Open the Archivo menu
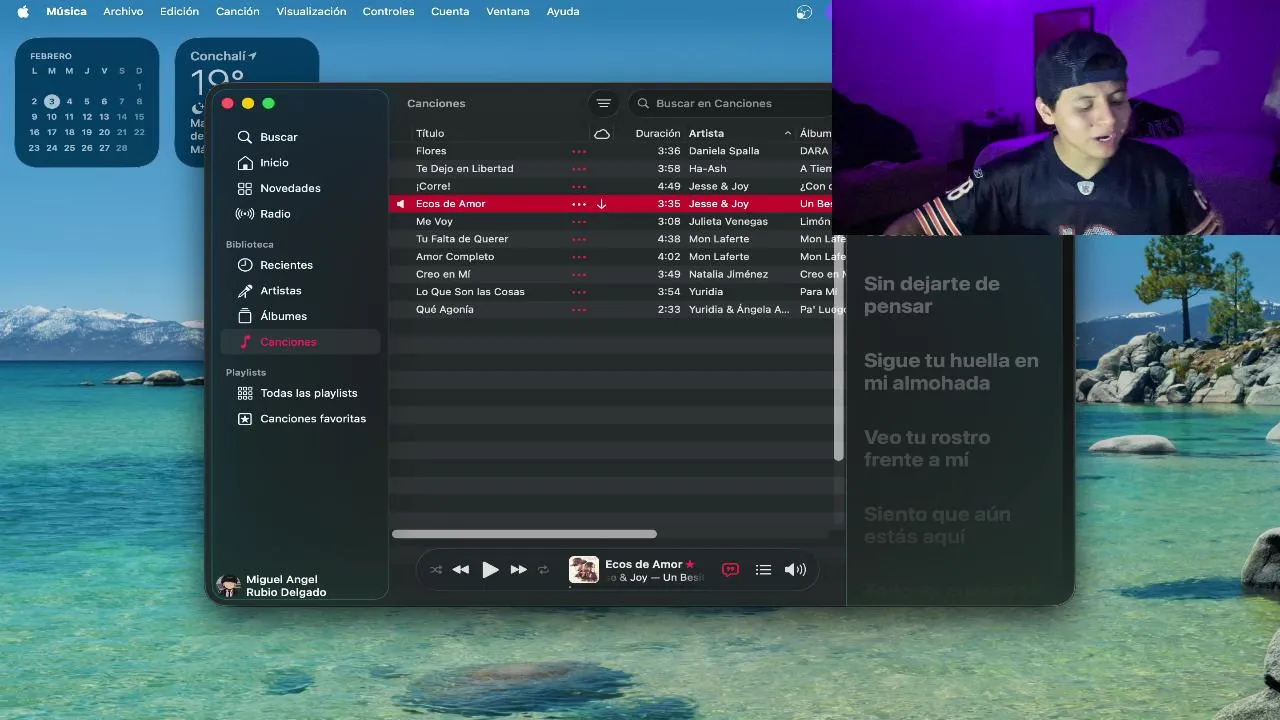Screen dimensions: 1280x720 [123, 11]
